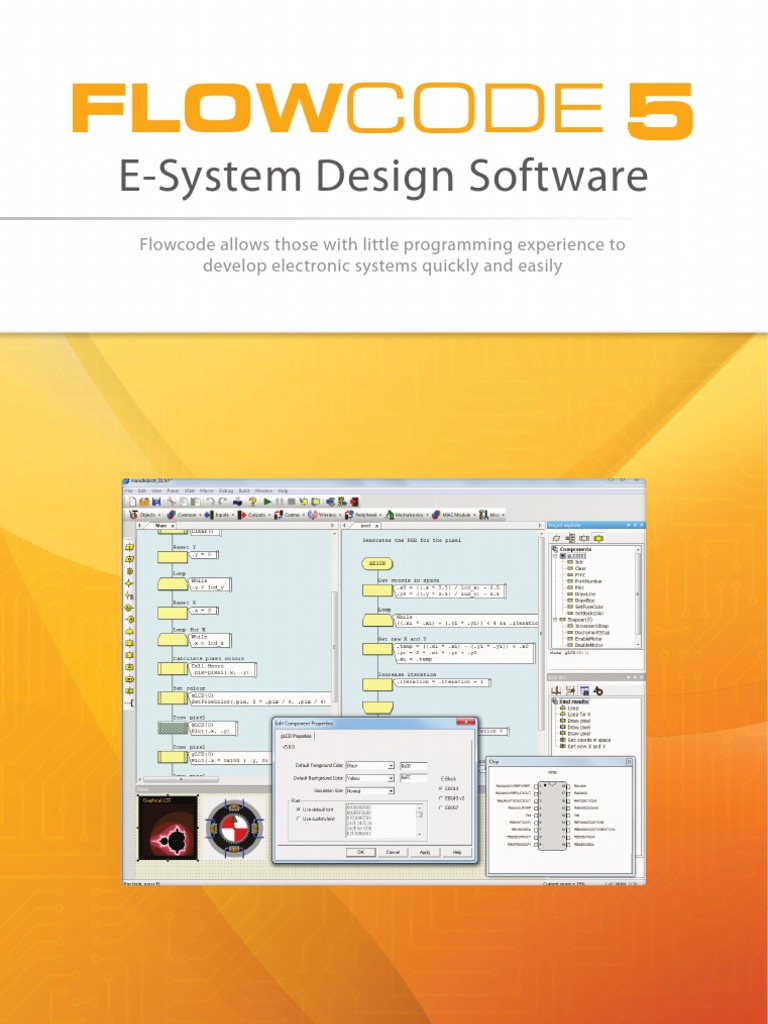
Task: Select DrawLine in Components tree
Action: click(x=584, y=594)
